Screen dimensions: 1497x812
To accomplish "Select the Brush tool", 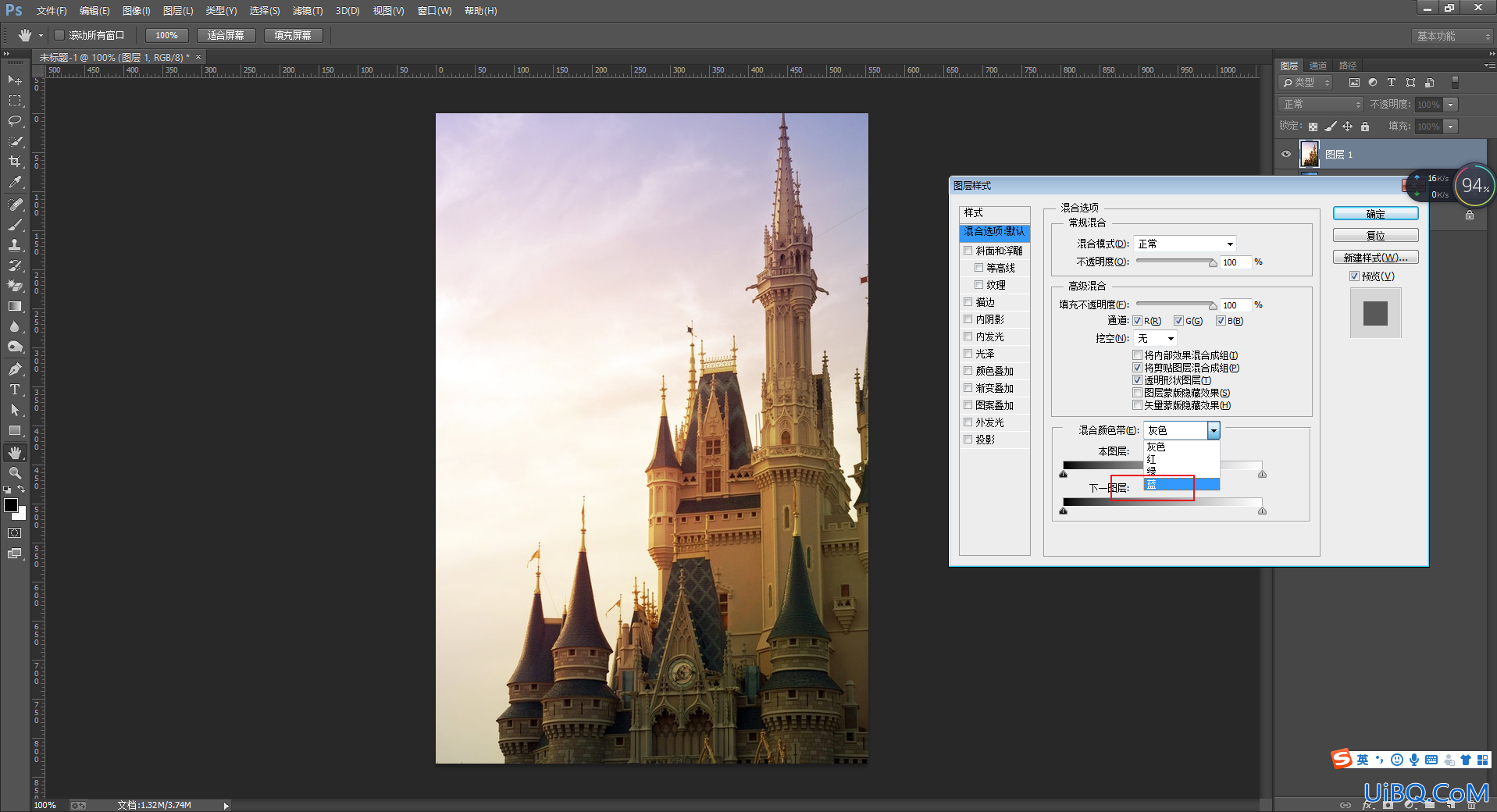I will pos(15,225).
